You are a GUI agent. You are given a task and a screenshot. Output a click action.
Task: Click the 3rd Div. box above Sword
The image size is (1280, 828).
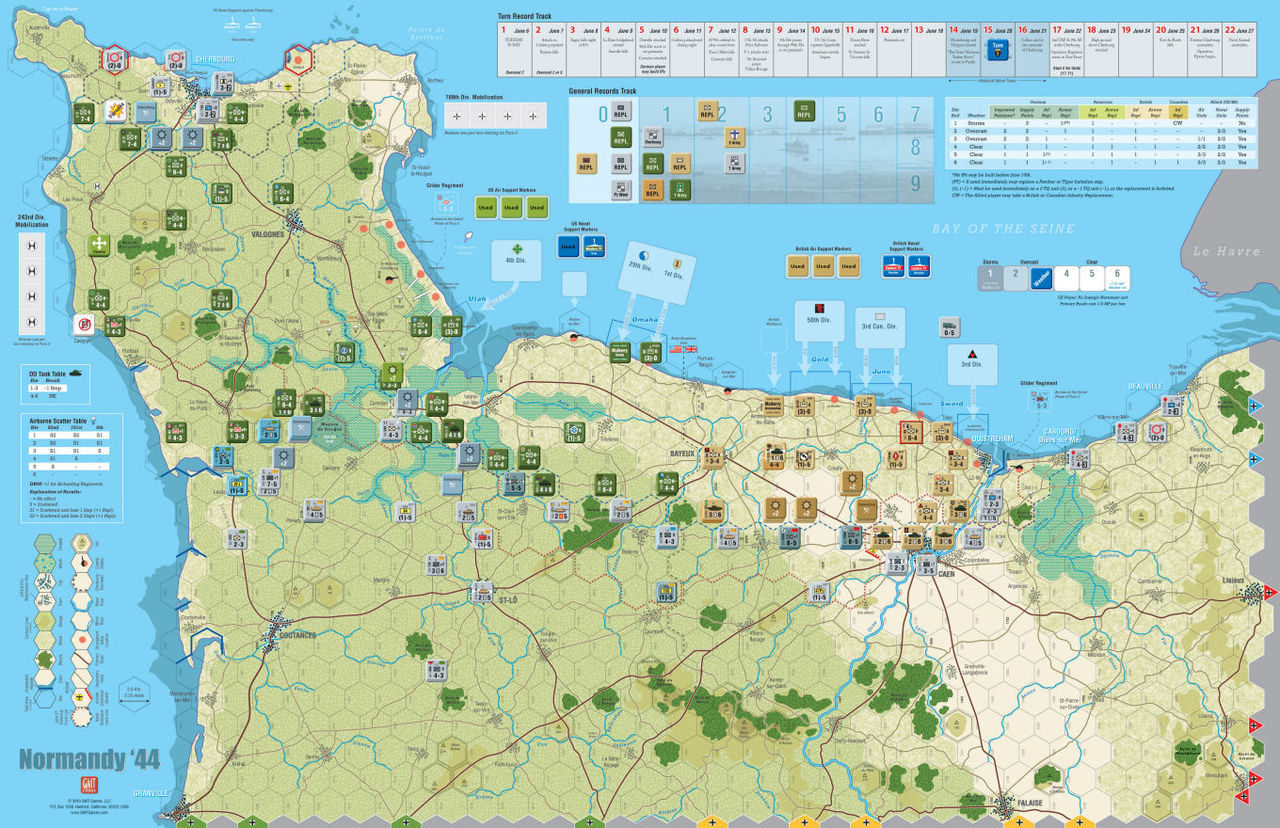click(971, 363)
